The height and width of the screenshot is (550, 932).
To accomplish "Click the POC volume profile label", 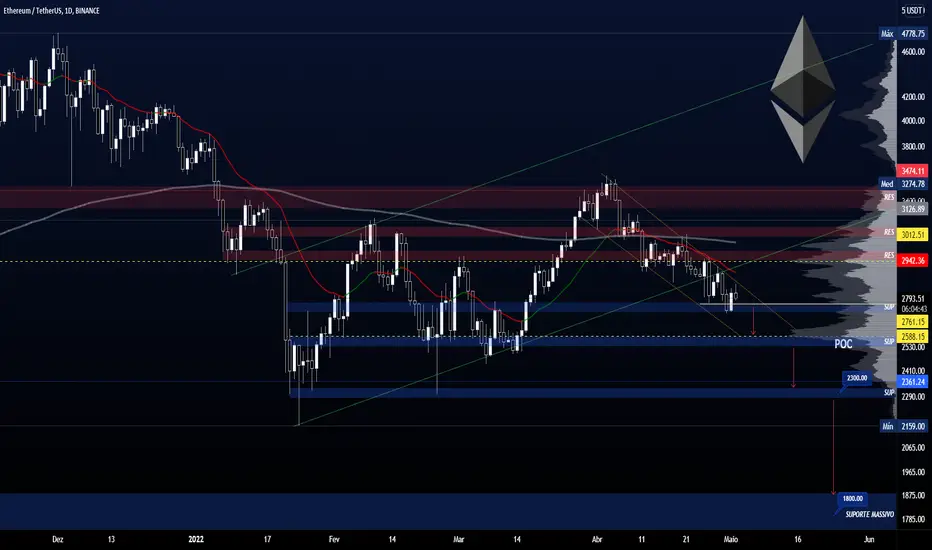I will click(843, 344).
